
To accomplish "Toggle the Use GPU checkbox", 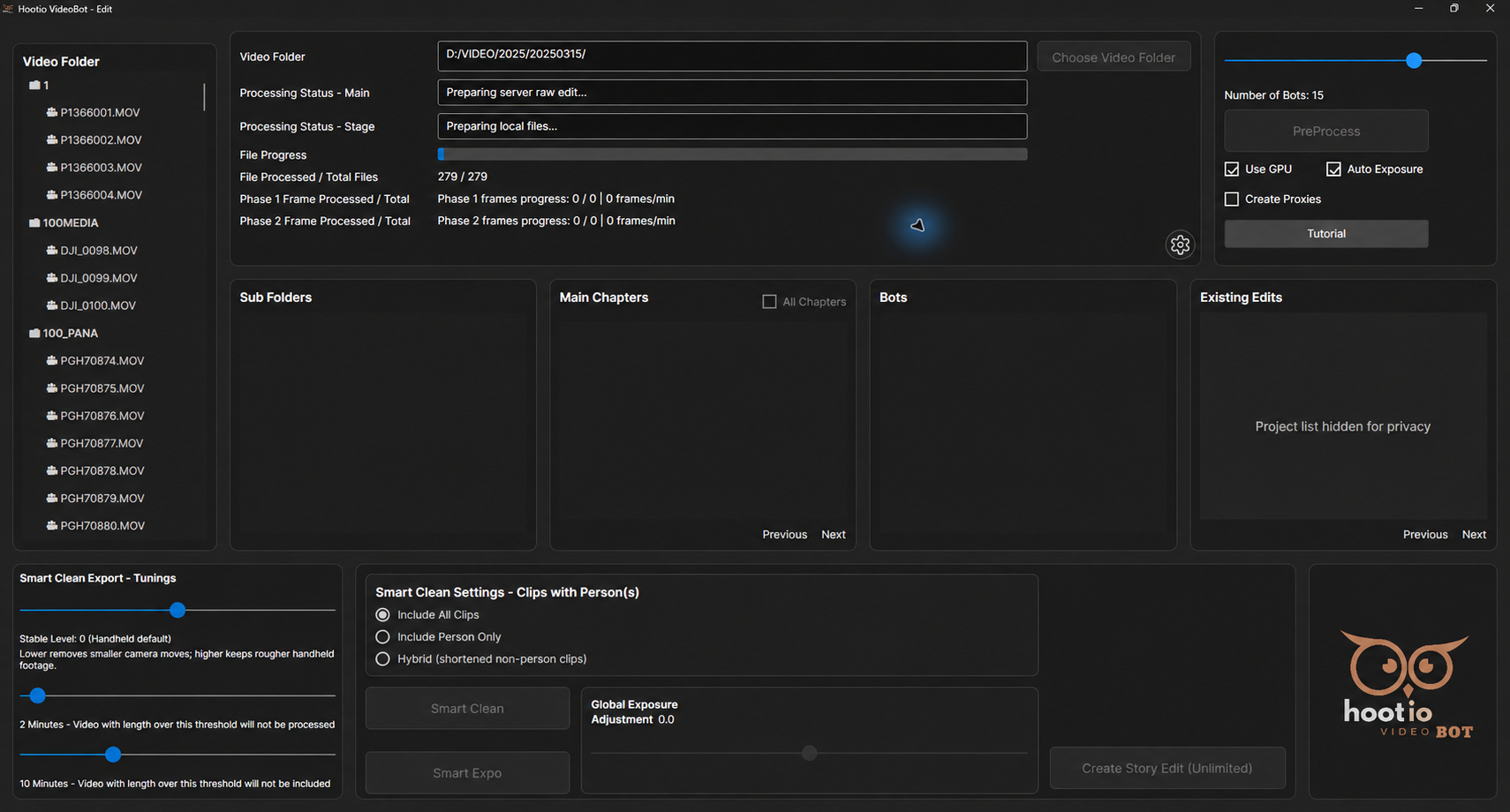I will [x=1232, y=169].
